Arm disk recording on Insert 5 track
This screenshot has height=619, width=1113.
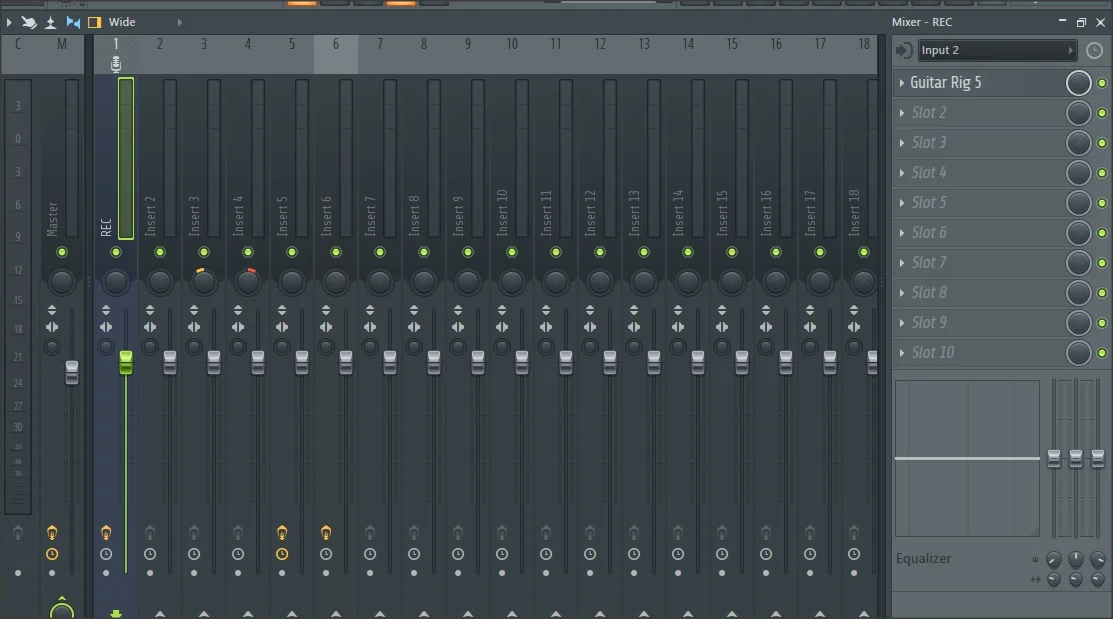point(282,533)
